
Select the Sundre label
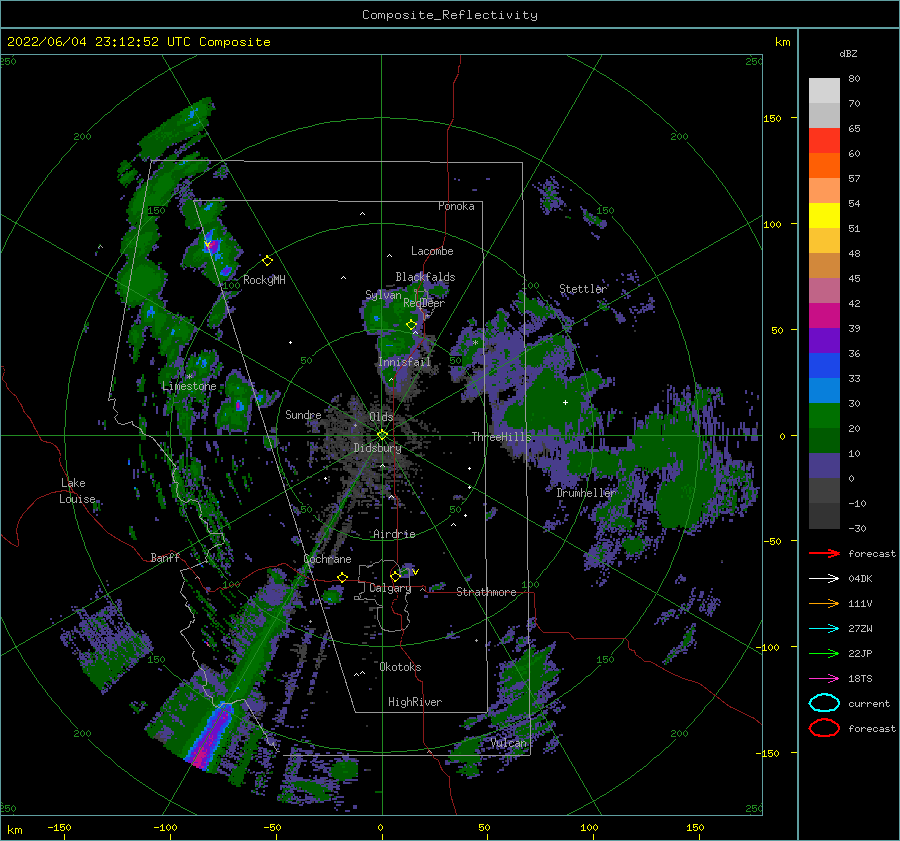click(x=303, y=414)
